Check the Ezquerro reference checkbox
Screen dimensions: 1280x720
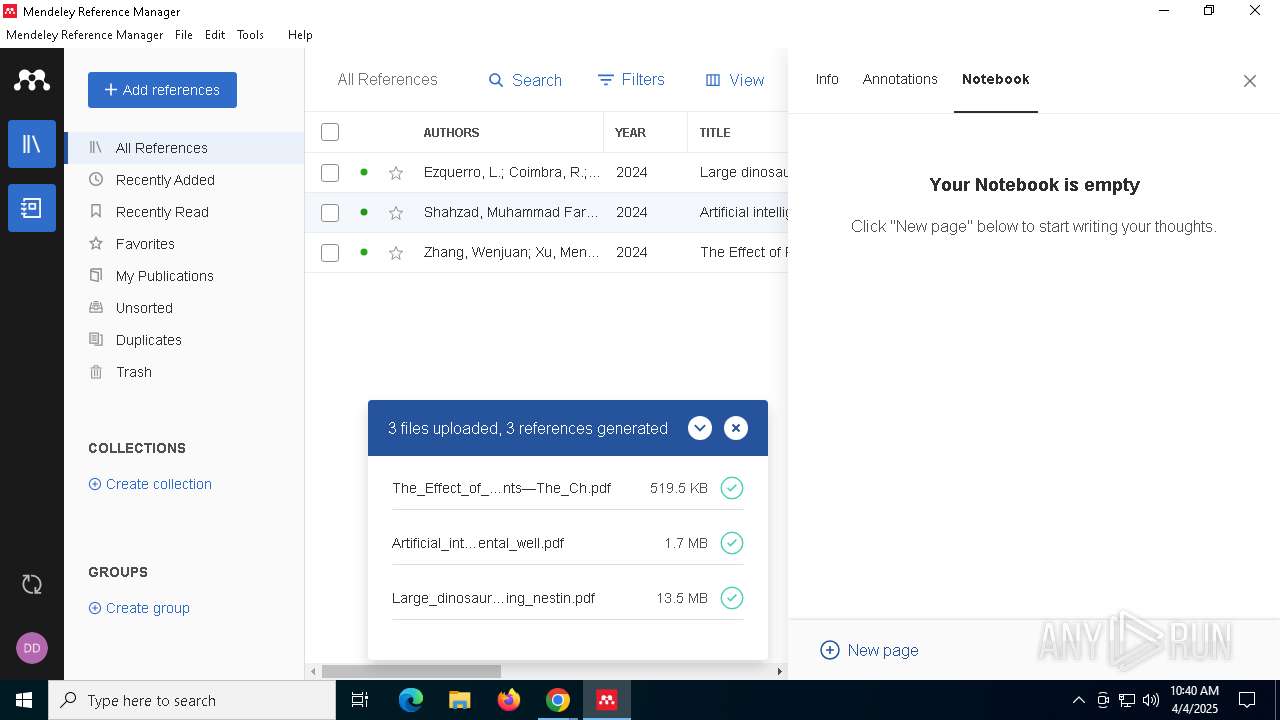330,172
